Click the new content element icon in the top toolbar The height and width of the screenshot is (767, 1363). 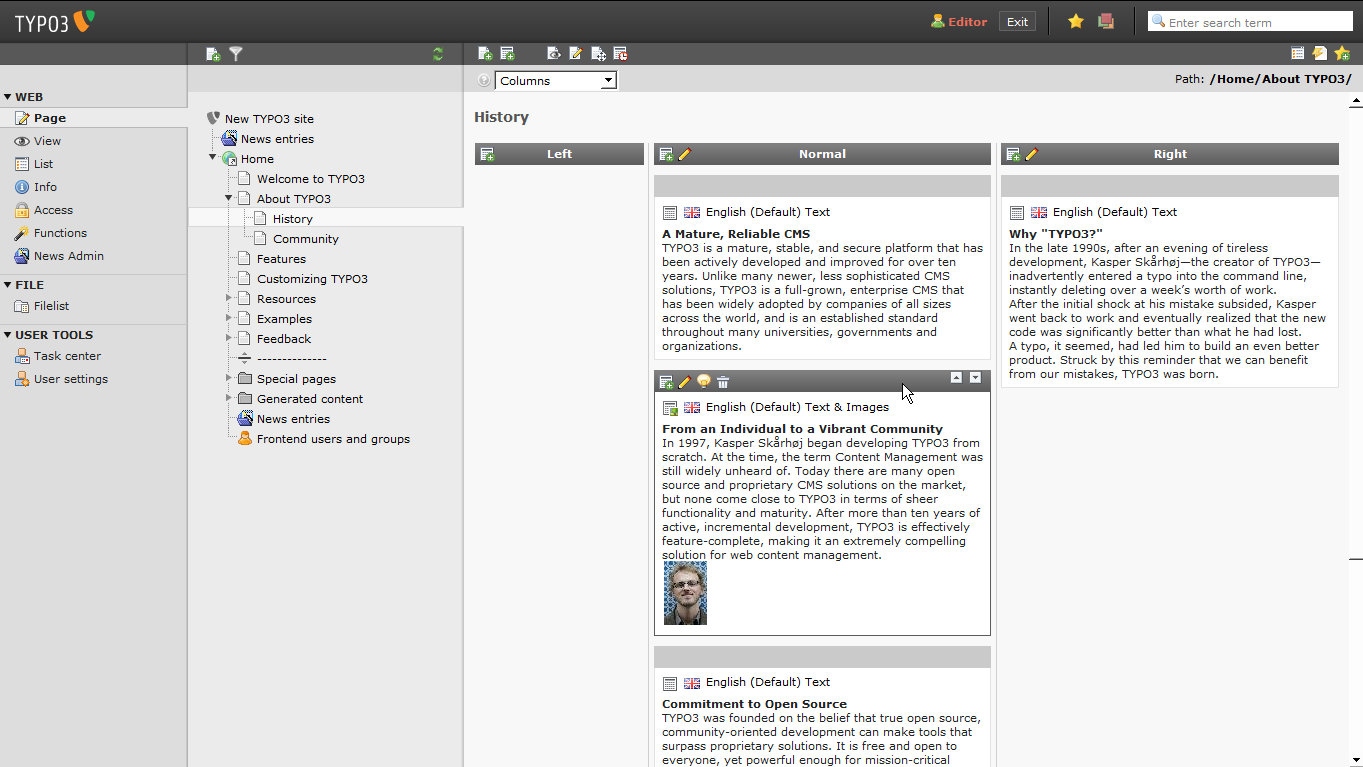[x=507, y=54]
